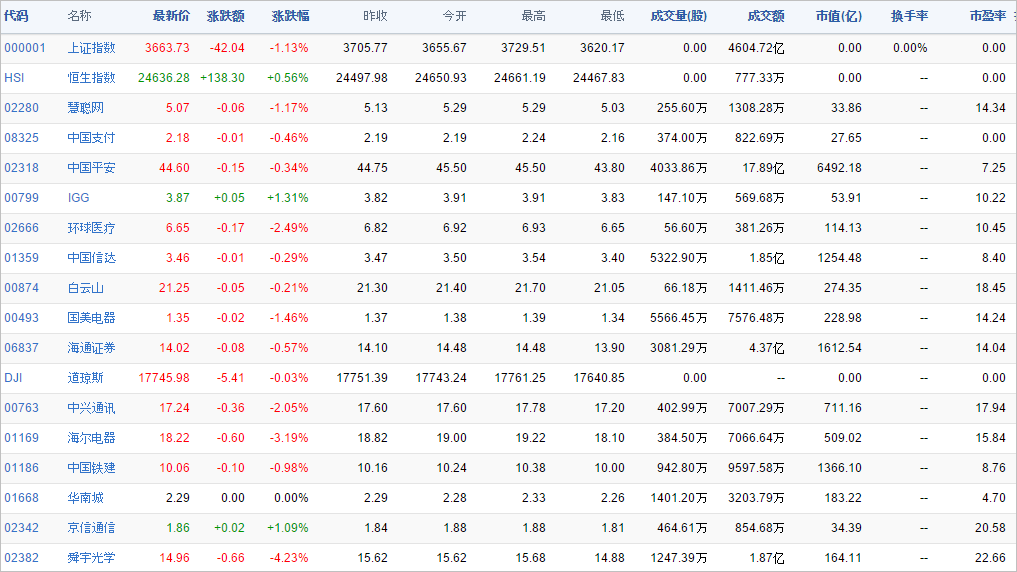Viewport: 1017px width, 572px height.
Task: Select 道琼斯 latest price 17745.98
Action: click(x=164, y=377)
